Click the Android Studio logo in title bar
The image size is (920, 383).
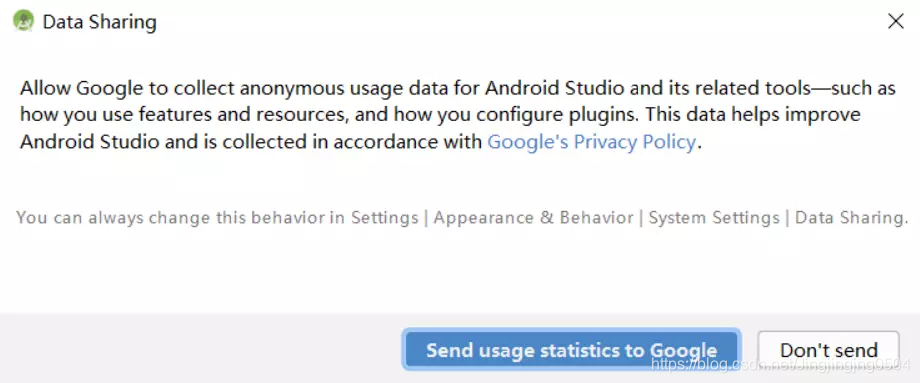tap(23, 22)
